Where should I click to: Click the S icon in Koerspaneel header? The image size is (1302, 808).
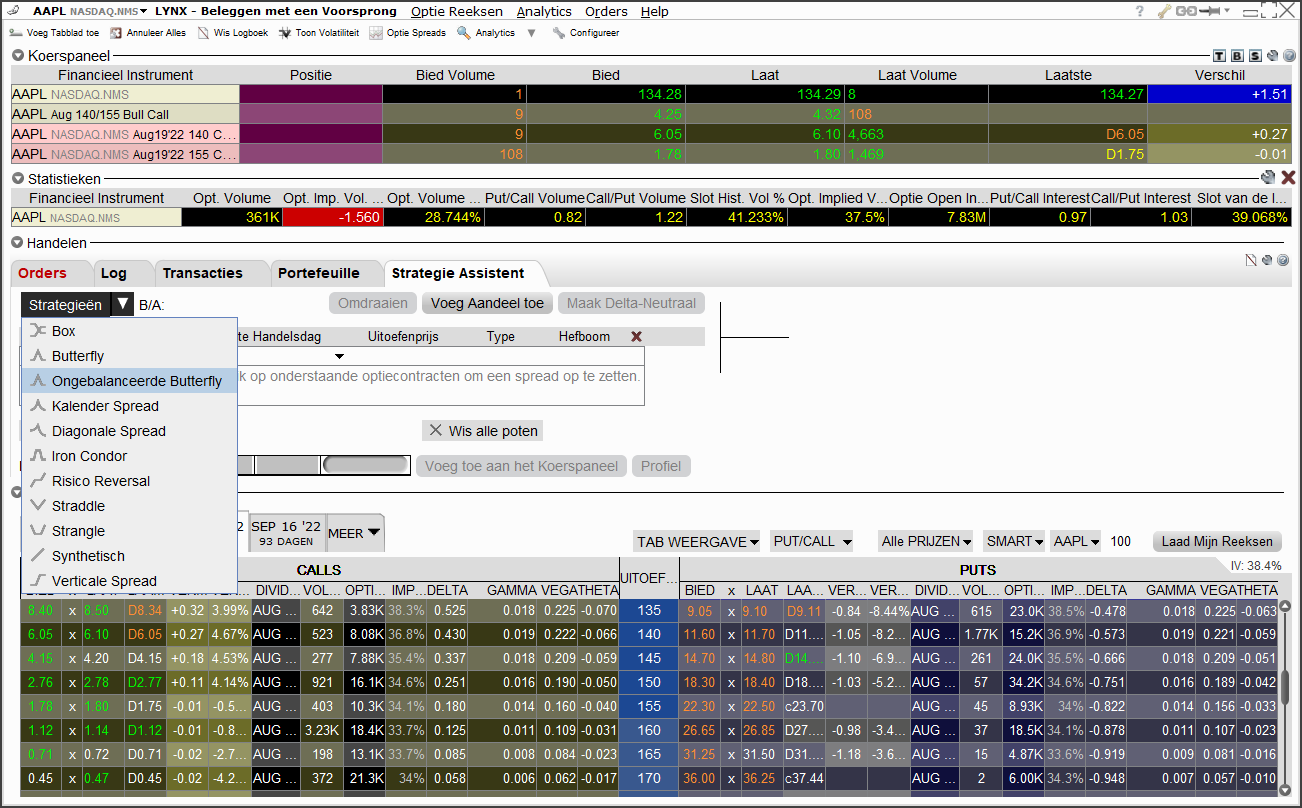point(1256,56)
